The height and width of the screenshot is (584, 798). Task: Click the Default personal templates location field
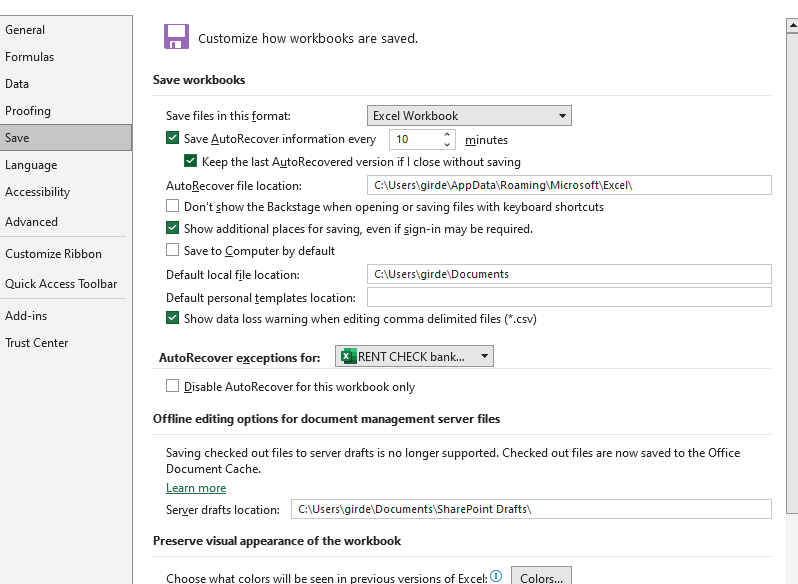[569, 297]
